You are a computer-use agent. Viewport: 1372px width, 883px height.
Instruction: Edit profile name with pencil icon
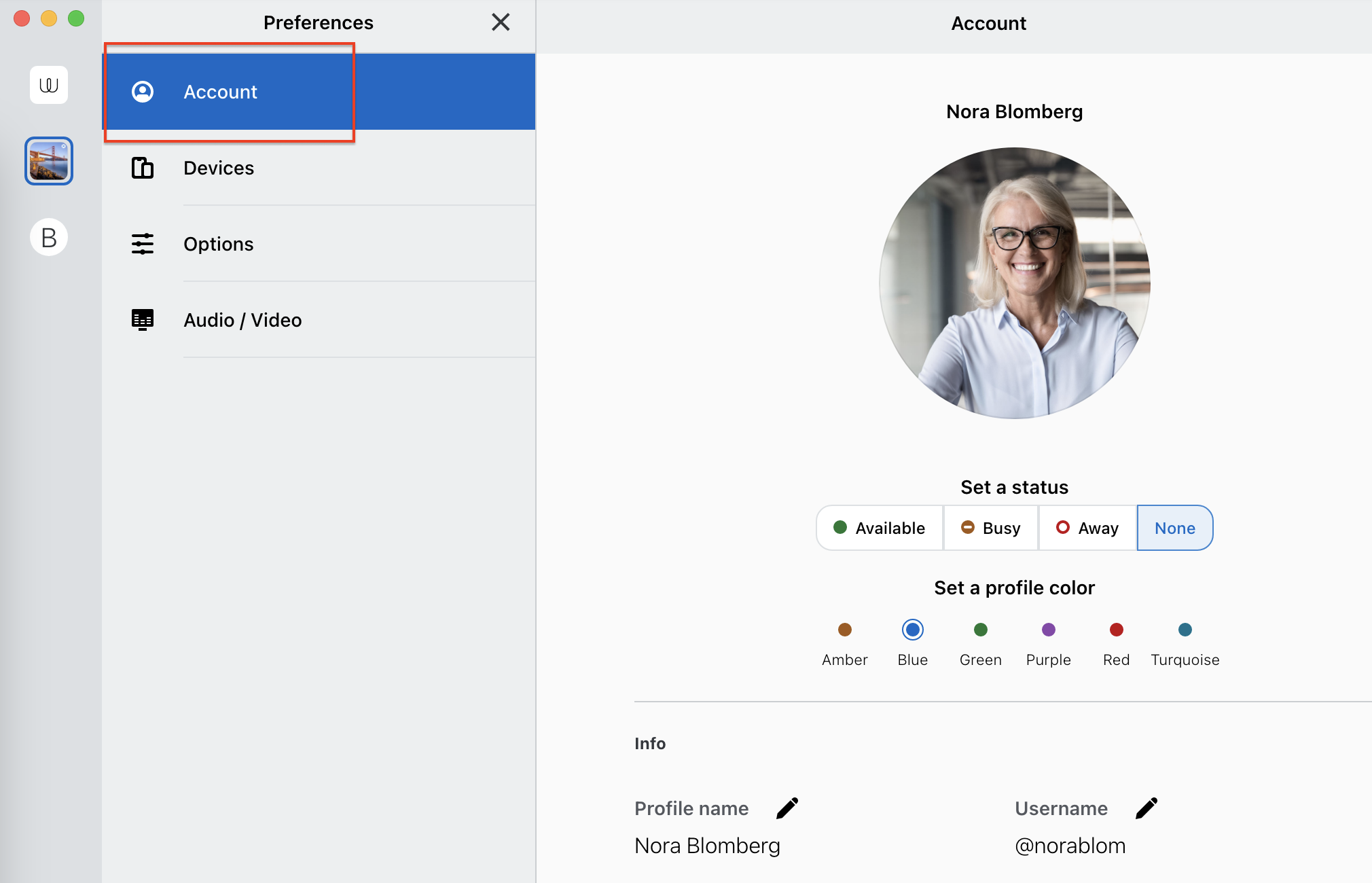tap(787, 808)
